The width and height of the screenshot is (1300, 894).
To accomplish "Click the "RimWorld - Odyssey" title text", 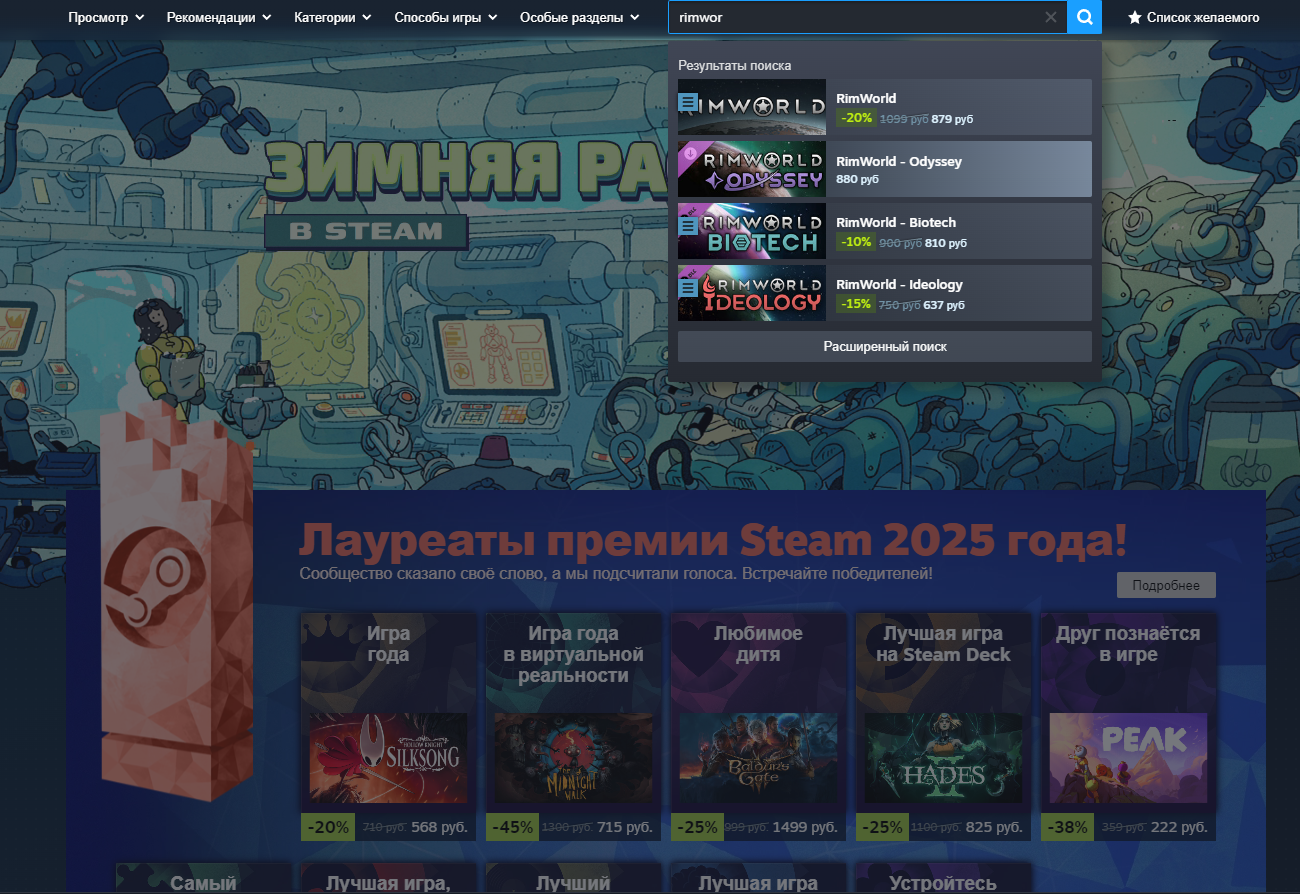I will click(899, 161).
